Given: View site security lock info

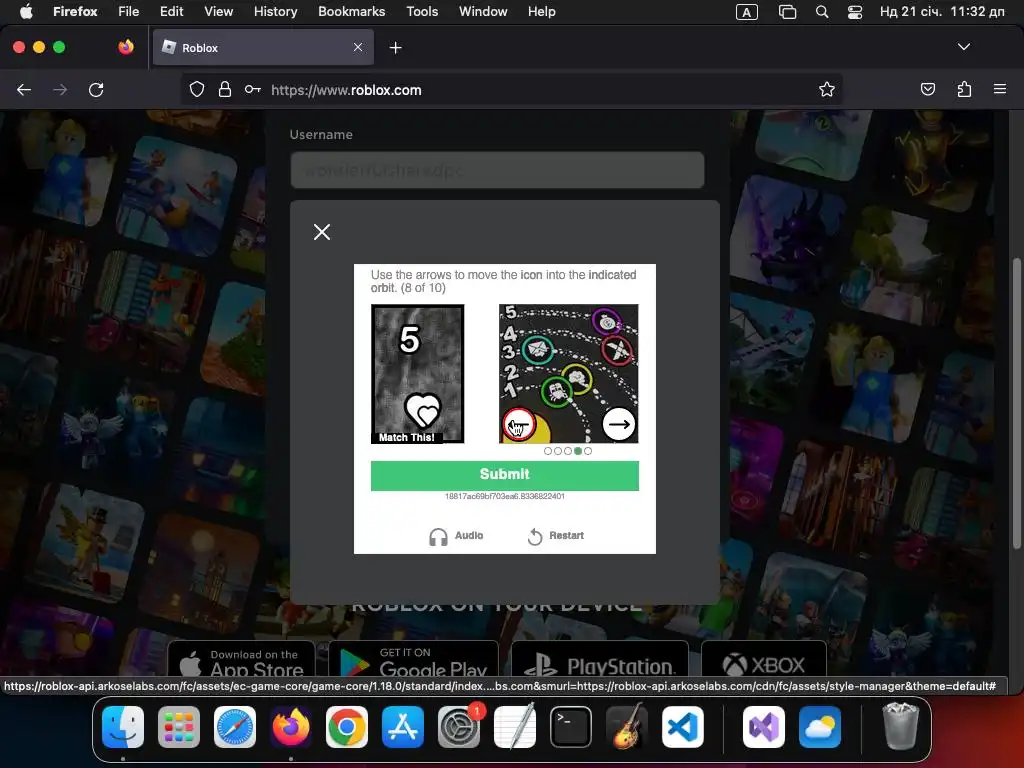Looking at the screenshot, I should tap(225, 89).
